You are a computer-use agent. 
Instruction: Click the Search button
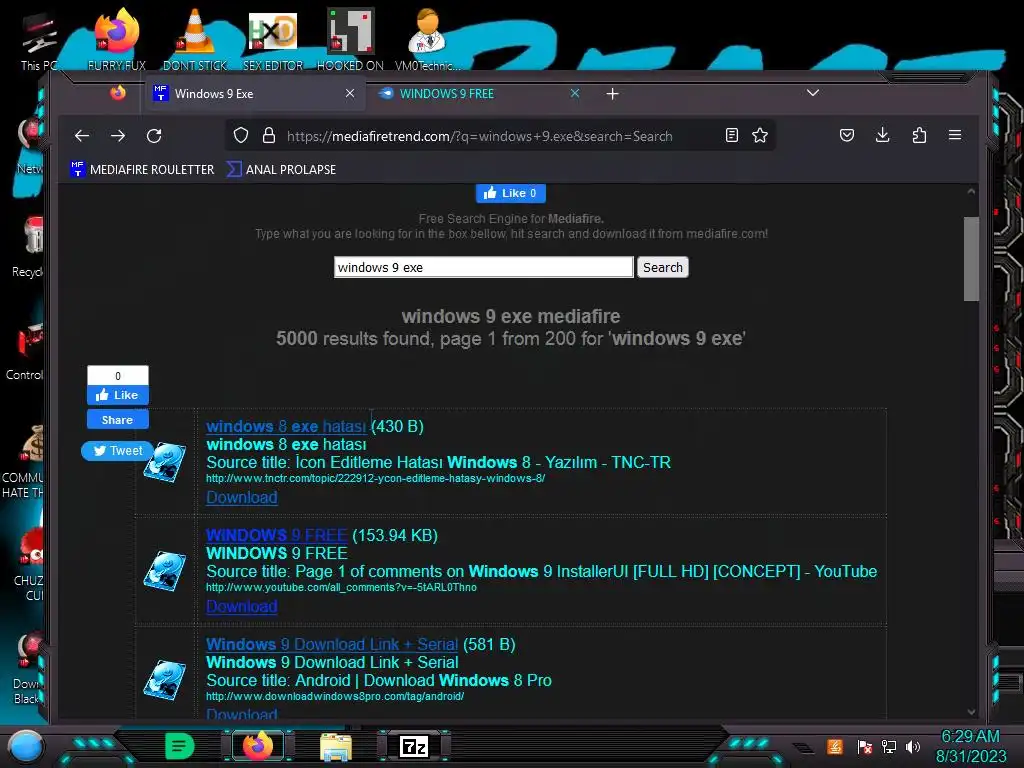(662, 267)
